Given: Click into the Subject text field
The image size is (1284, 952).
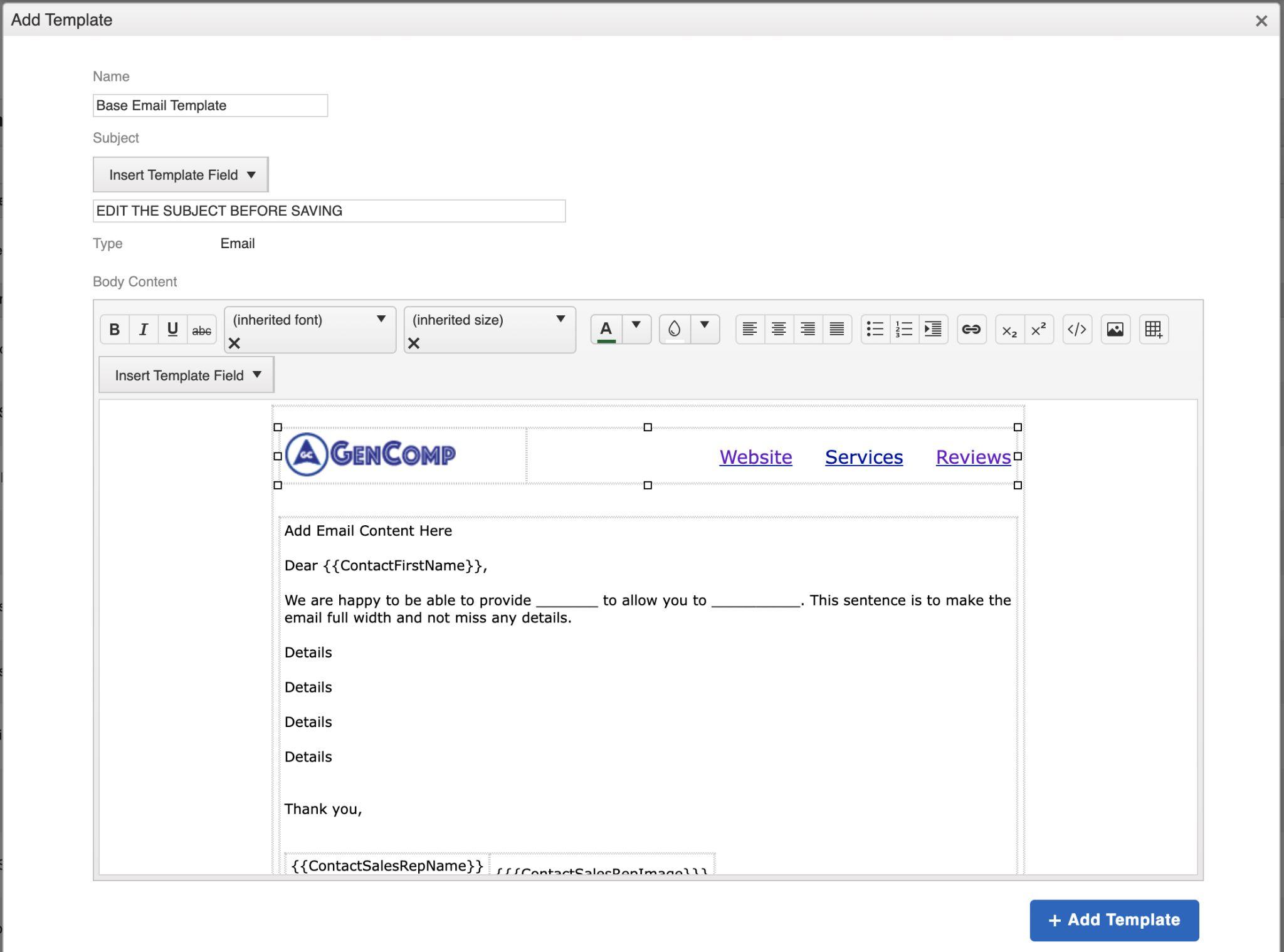Looking at the screenshot, I should [x=329, y=211].
